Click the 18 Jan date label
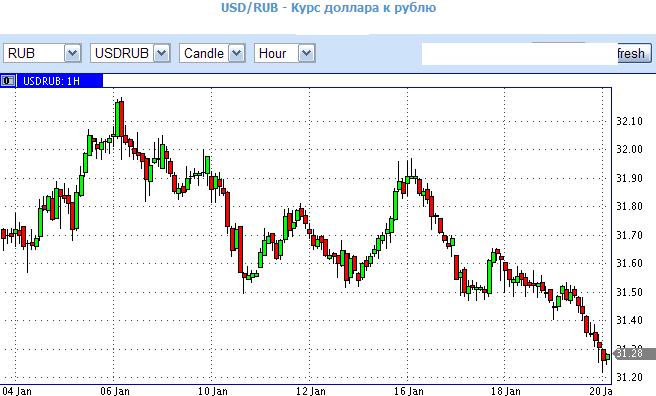Image resolution: width=656 pixels, height=396 pixels. click(506, 391)
